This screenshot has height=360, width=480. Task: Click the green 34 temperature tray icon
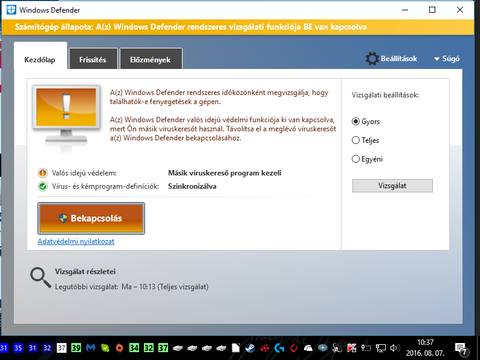[x=134, y=348]
